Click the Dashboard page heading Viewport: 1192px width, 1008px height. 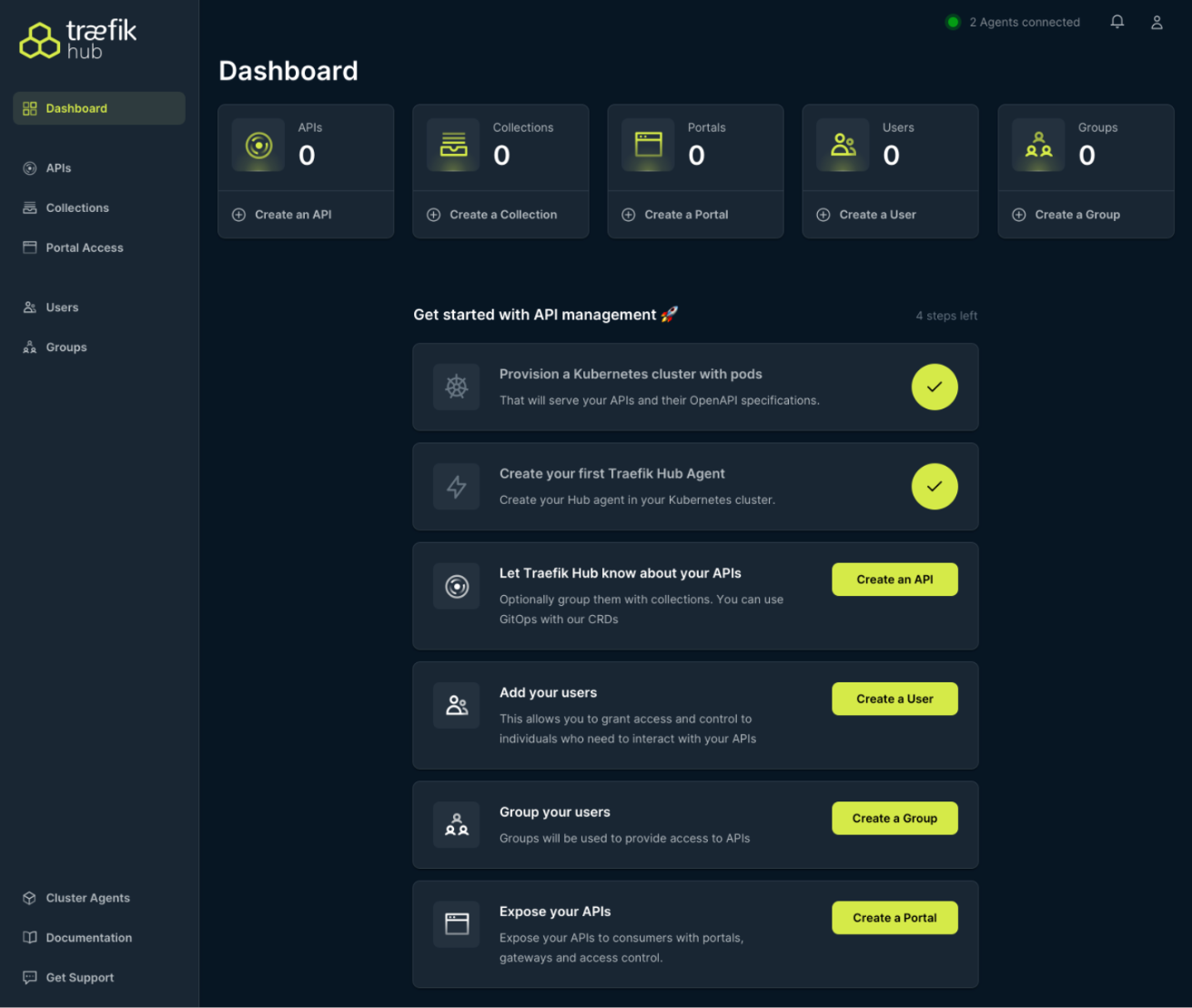(288, 71)
